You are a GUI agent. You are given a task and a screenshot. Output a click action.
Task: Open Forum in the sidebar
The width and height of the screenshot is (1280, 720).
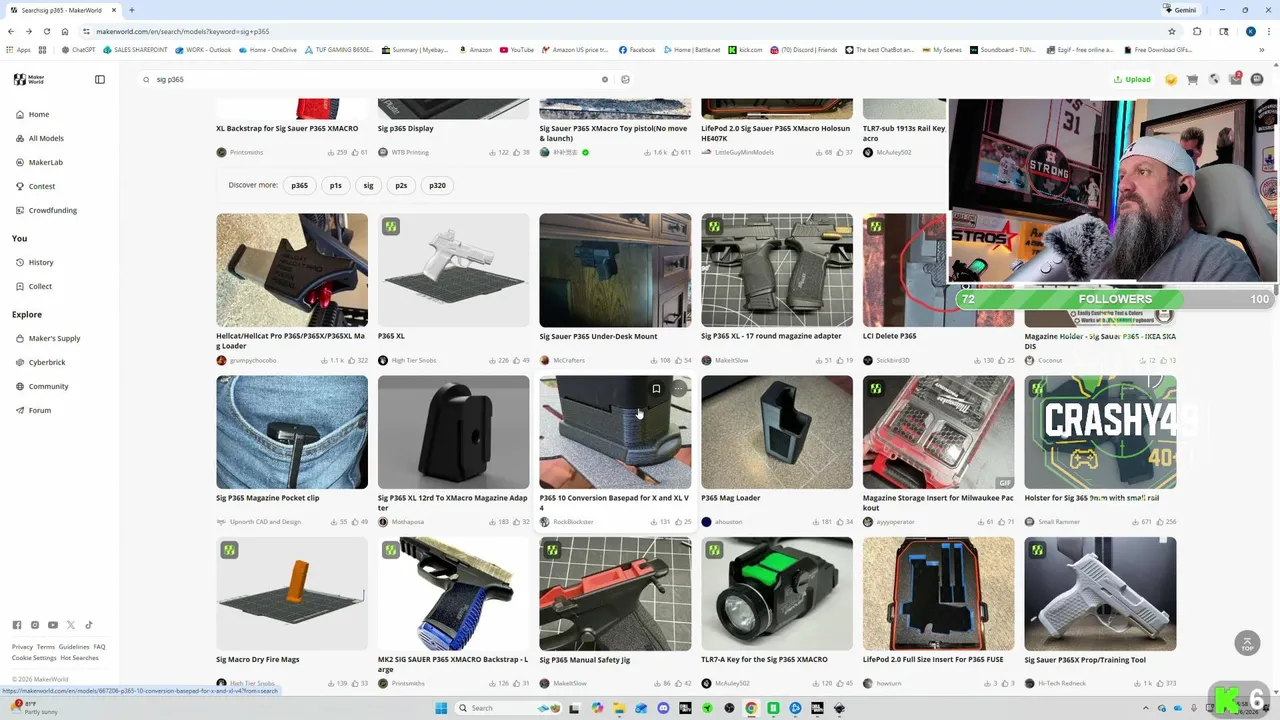[x=39, y=410]
